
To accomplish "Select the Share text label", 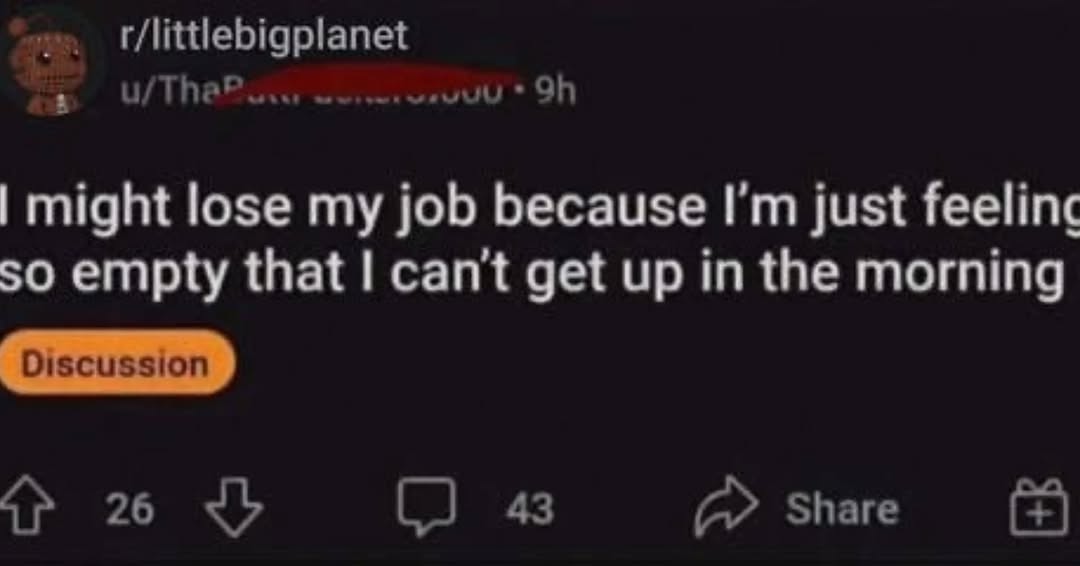I will point(842,509).
